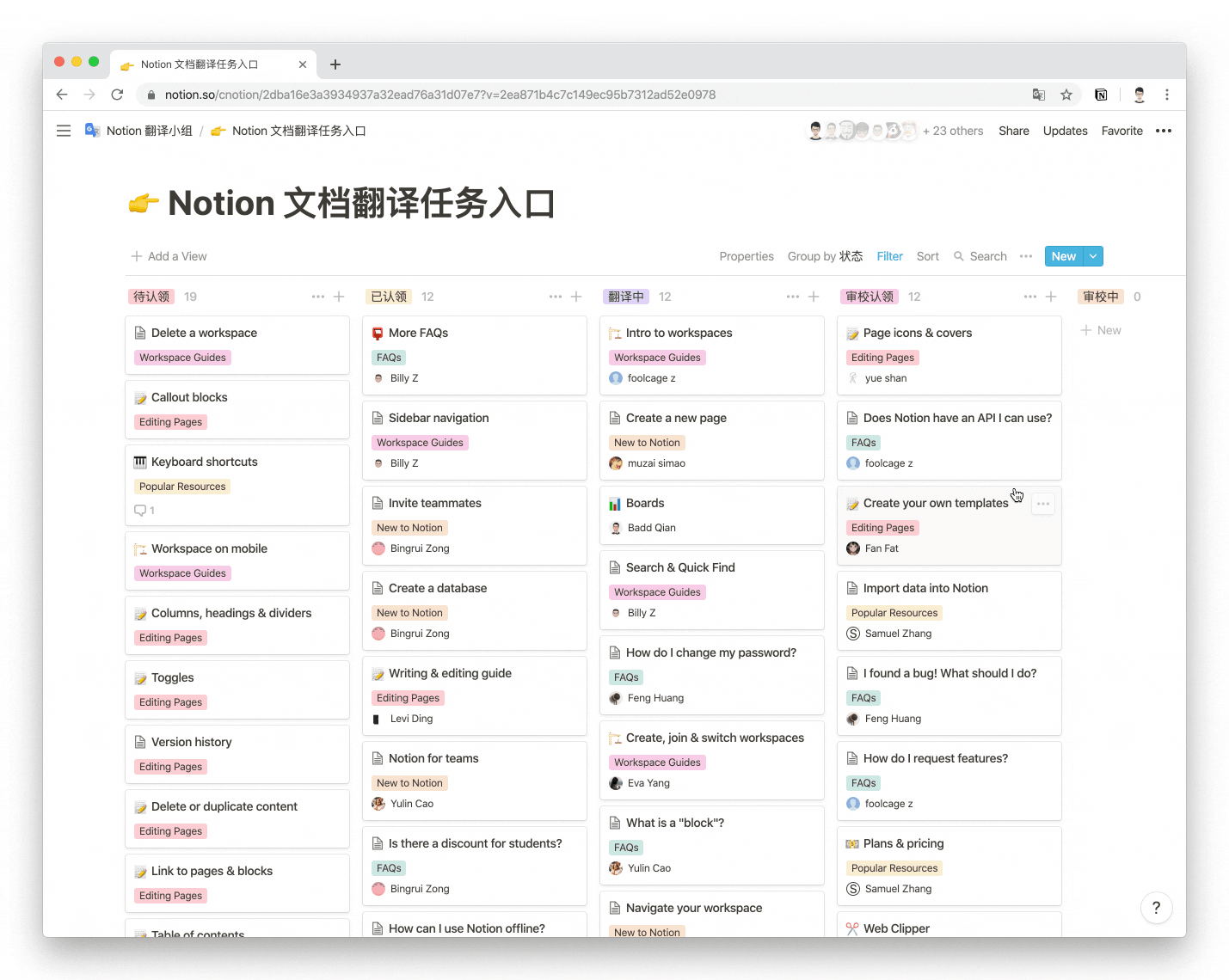Expand the New button dropdown arrow
Viewport: 1229px width, 980px height.
(x=1093, y=256)
